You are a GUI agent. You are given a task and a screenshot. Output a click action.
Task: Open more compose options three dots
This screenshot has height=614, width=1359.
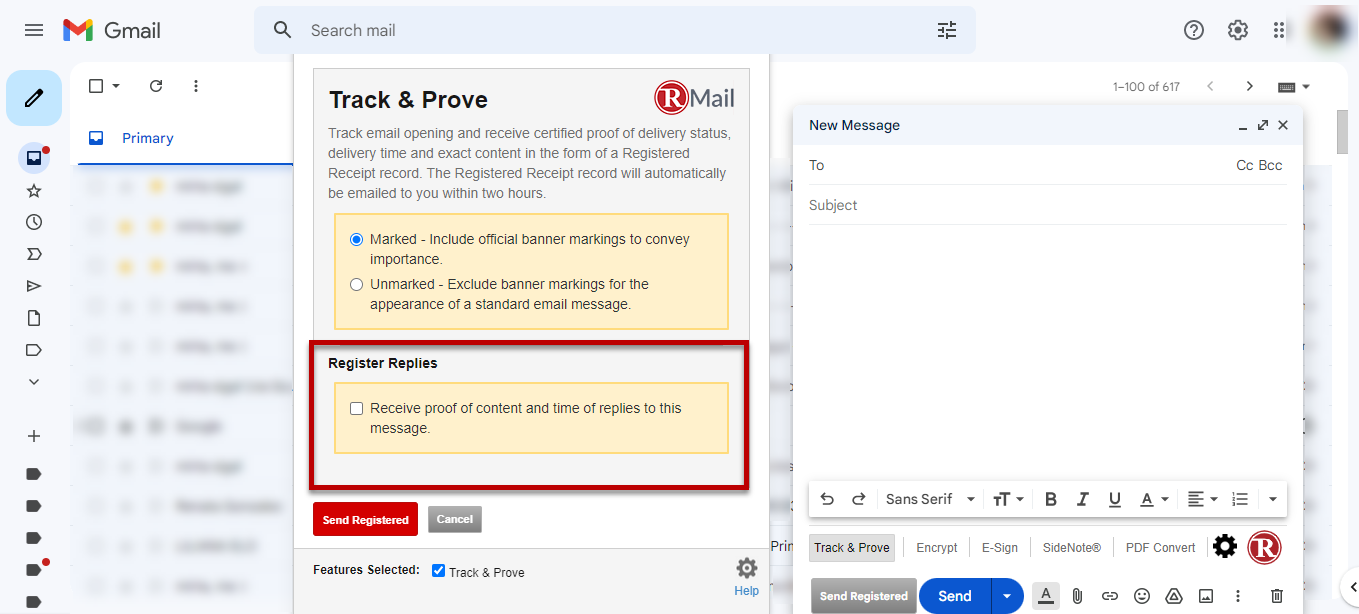click(x=1238, y=596)
